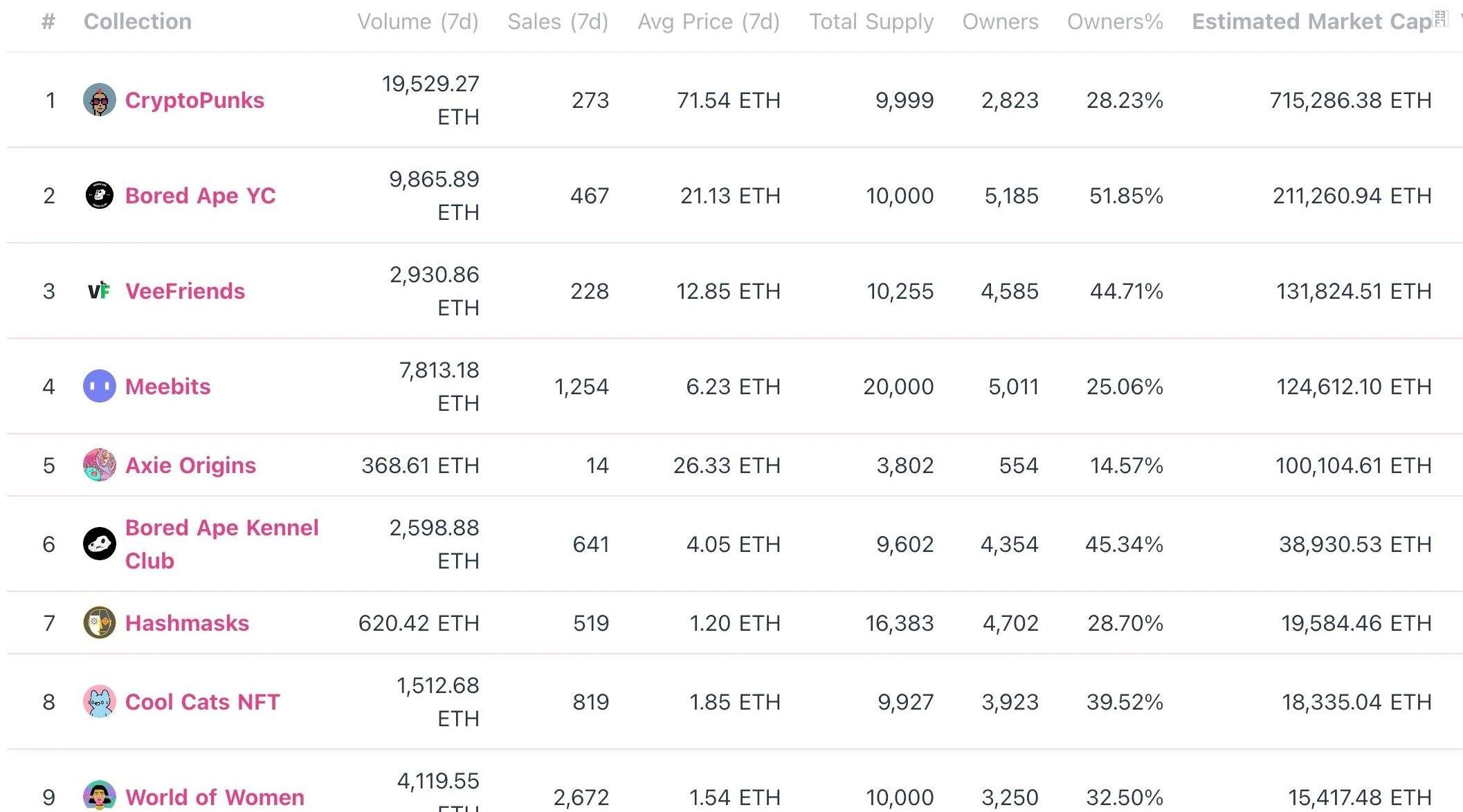The height and width of the screenshot is (812, 1463).
Task: Sort table by Sales (7d) header
Action: [x=557, y=22]
